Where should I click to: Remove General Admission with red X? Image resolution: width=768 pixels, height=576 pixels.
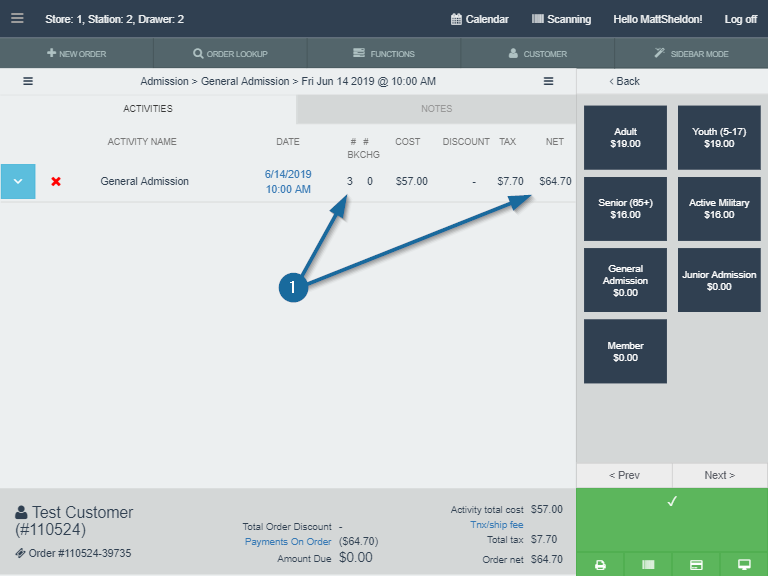56,181
